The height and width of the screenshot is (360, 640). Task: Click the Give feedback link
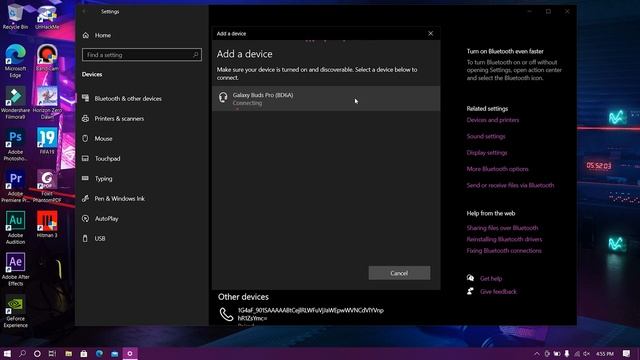tap(498, 291)
